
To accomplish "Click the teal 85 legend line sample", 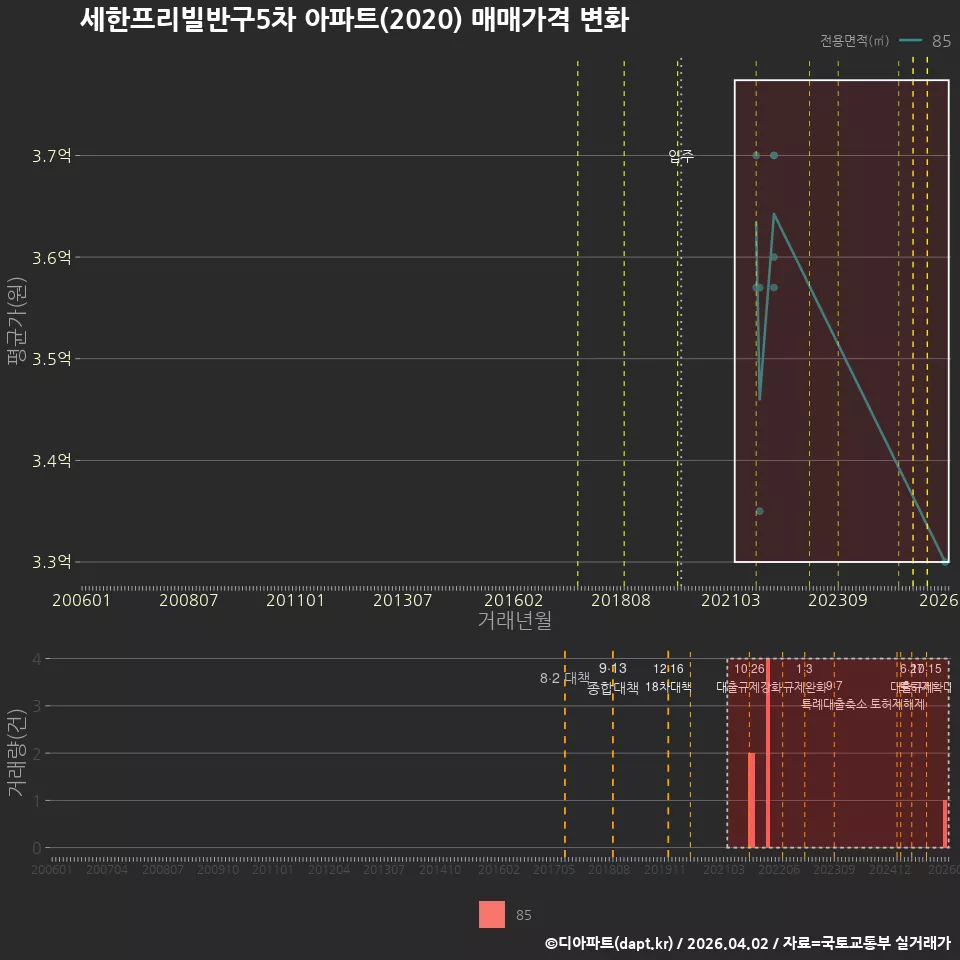I will click(x=910, y=40).
